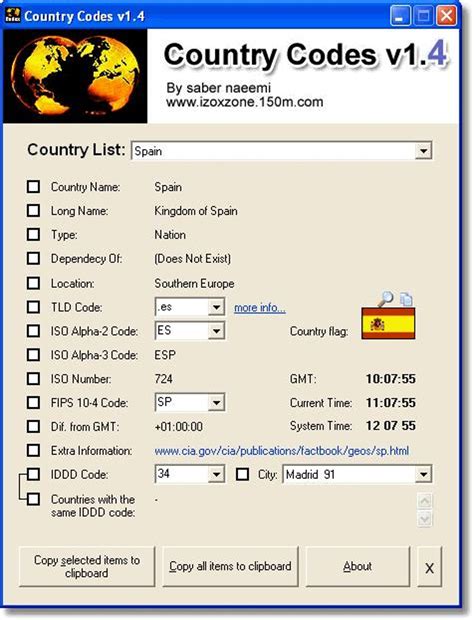Click the GMT time 10:07:55

pos(391,379)
